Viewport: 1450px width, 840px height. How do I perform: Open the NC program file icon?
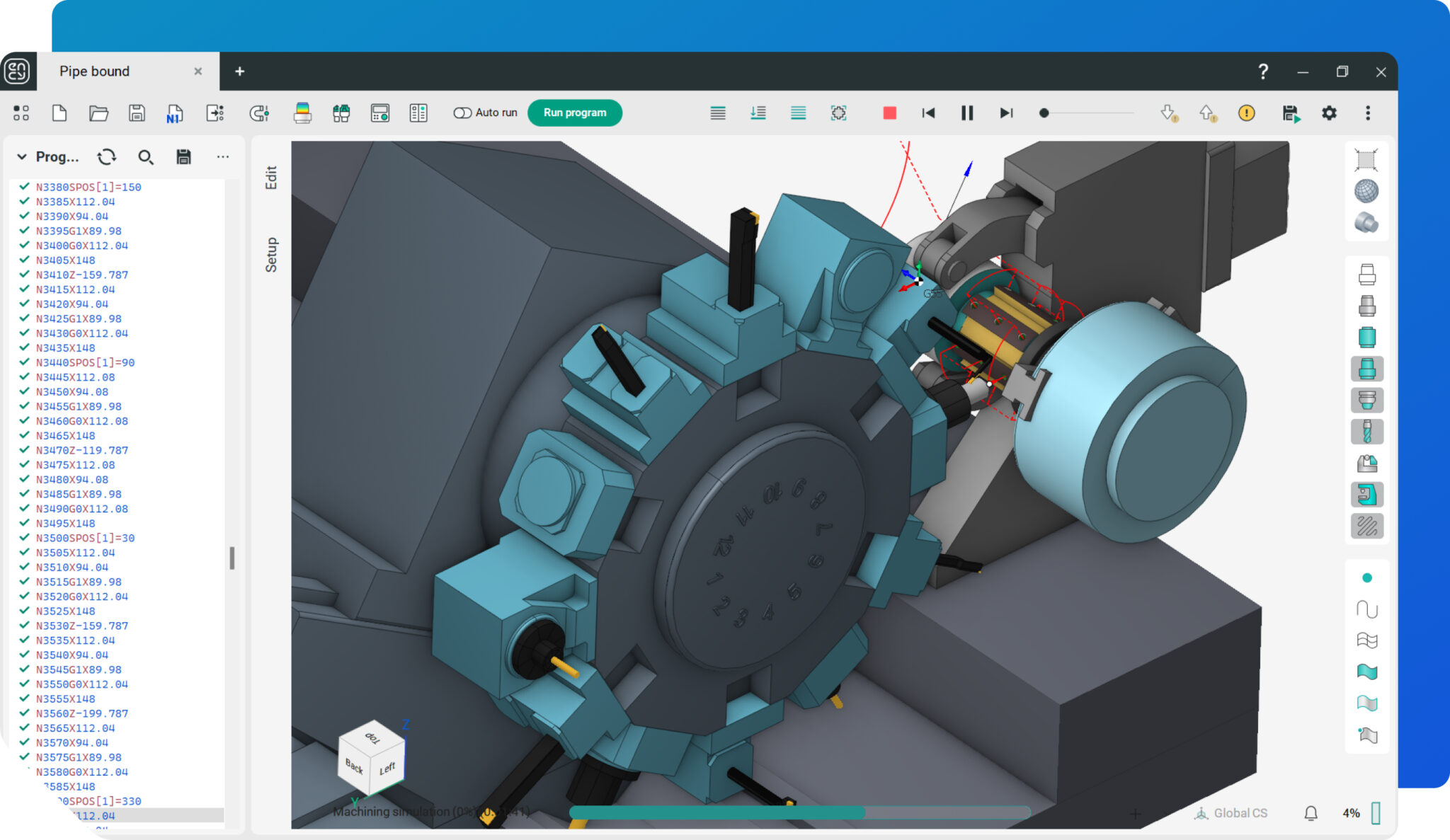coord(174,113)
